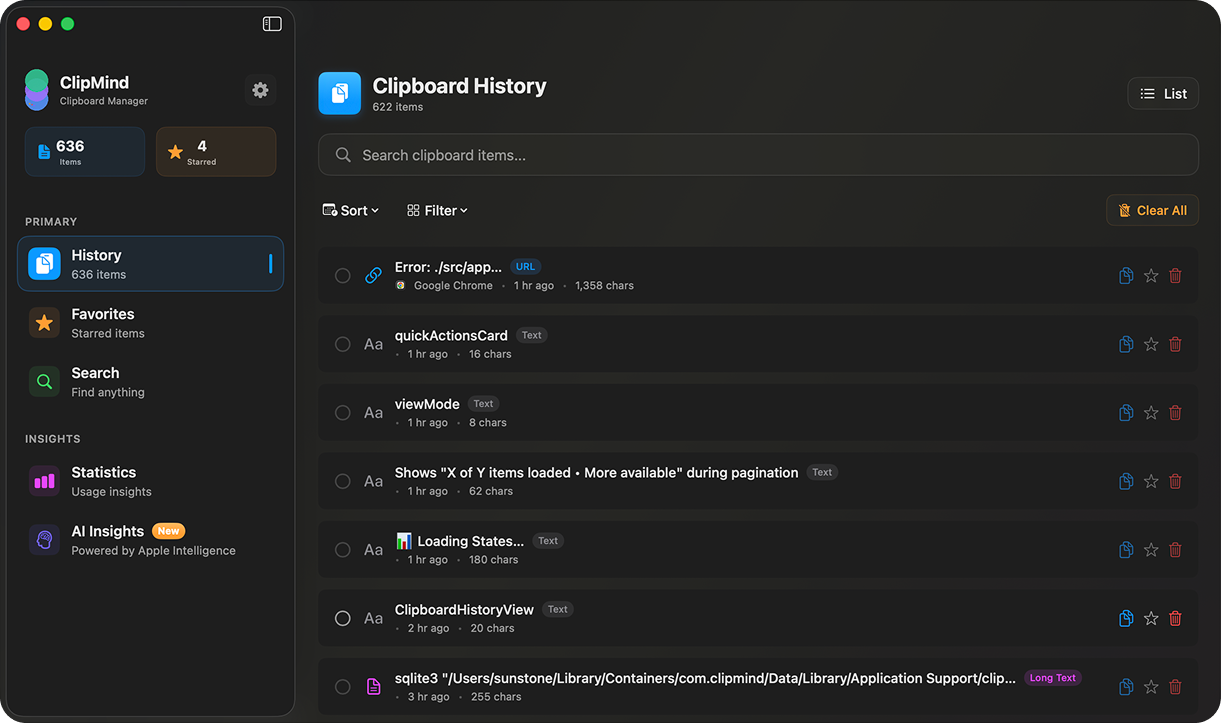1221x723 pixels.
Task: Copy the "viewMode" clipboard item
Action: click(x=1126, y=412)
